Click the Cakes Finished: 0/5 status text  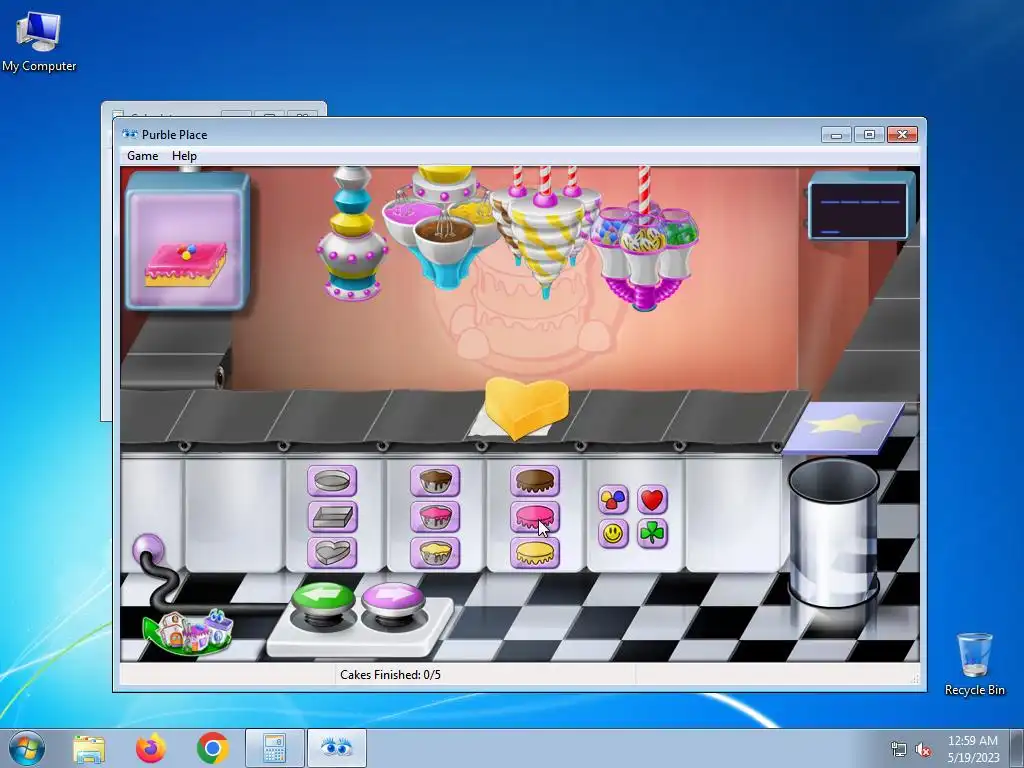point(391,675)
